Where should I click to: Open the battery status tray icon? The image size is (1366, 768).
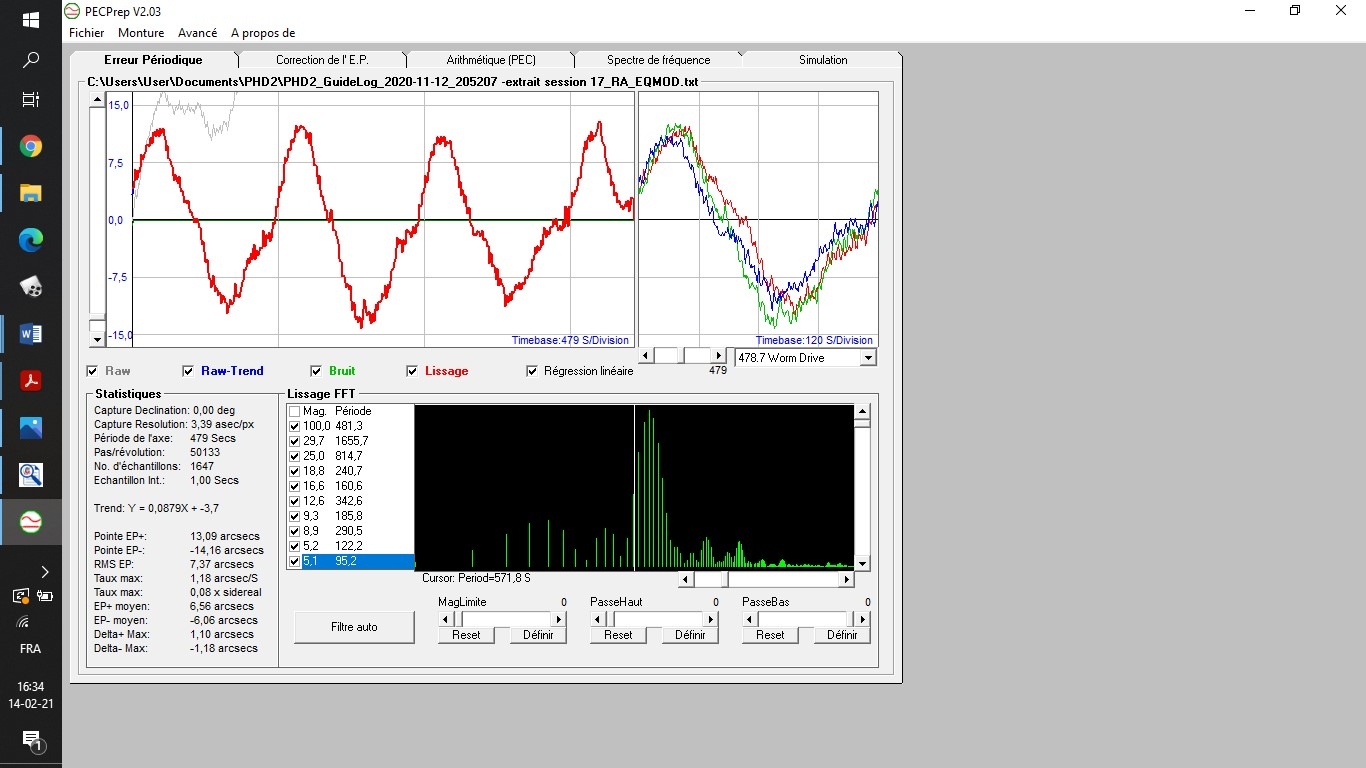tap(44, 596)
